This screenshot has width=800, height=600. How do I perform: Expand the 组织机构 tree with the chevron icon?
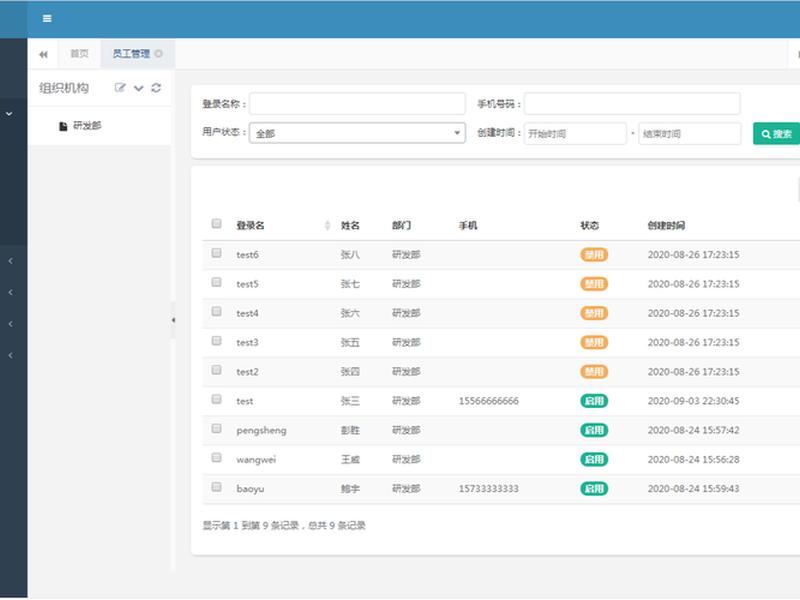(138, 88)
